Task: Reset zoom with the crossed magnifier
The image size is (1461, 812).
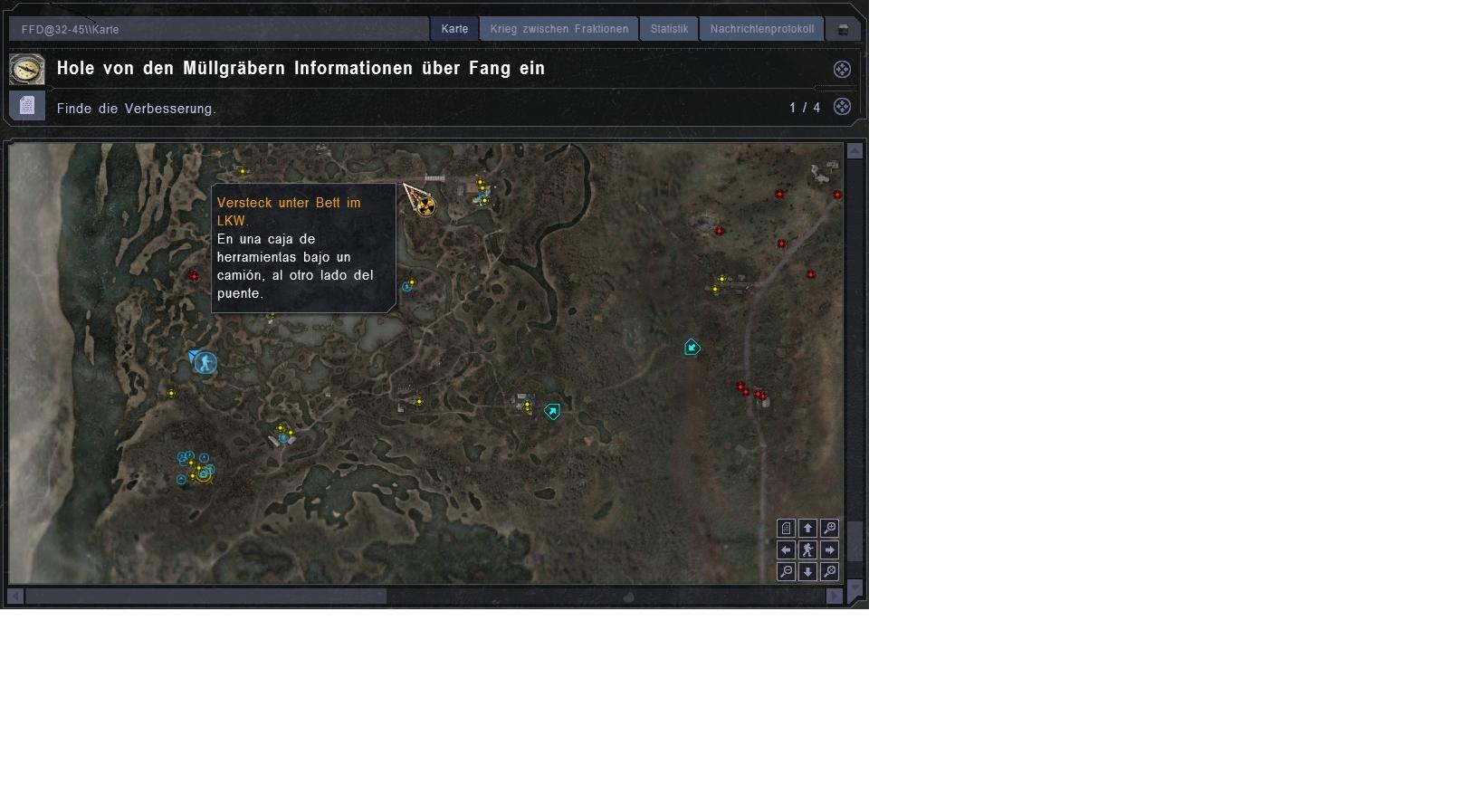Action: (x=829, y=571)
